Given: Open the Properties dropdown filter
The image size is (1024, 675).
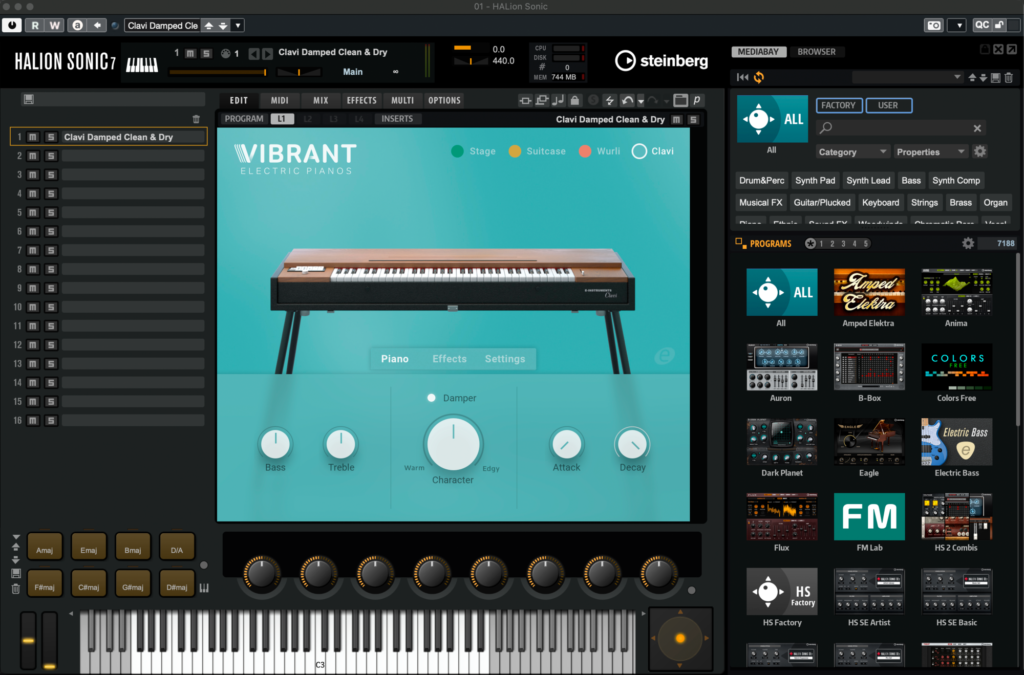Looking at the screenshot, I should pos(930,152).
